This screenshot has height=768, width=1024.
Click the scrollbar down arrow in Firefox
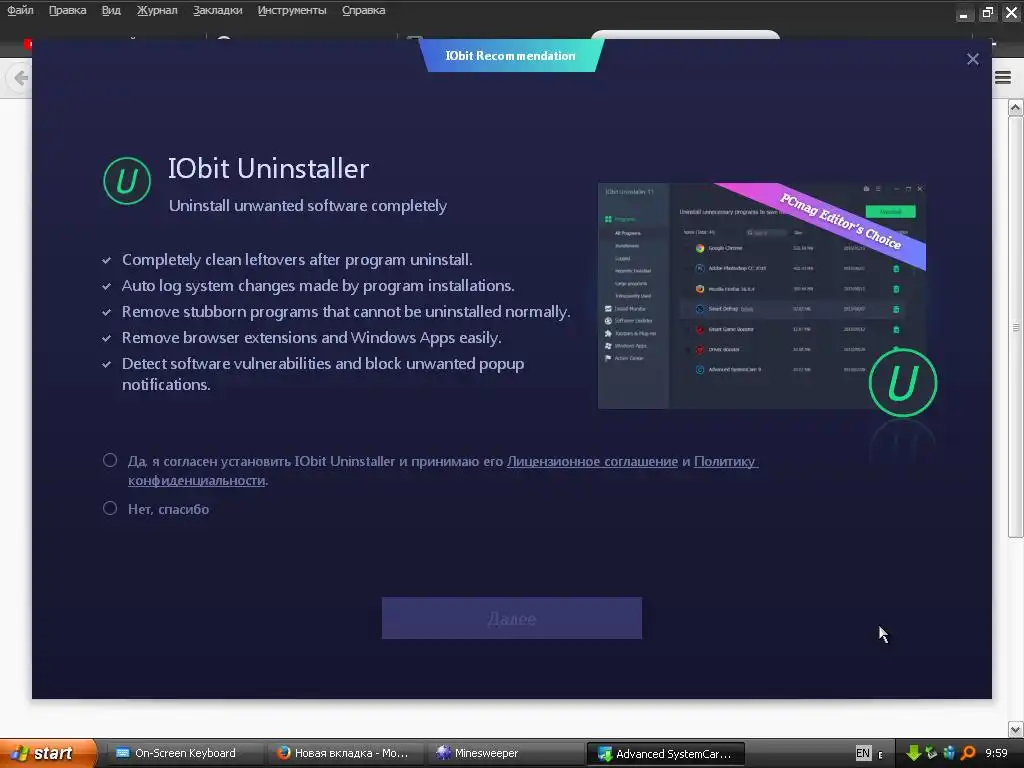point(1016,729)
